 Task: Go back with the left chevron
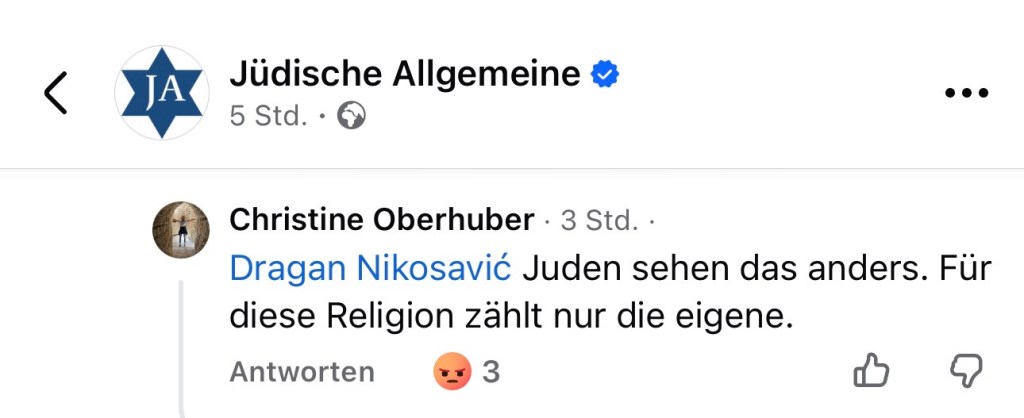56,93
